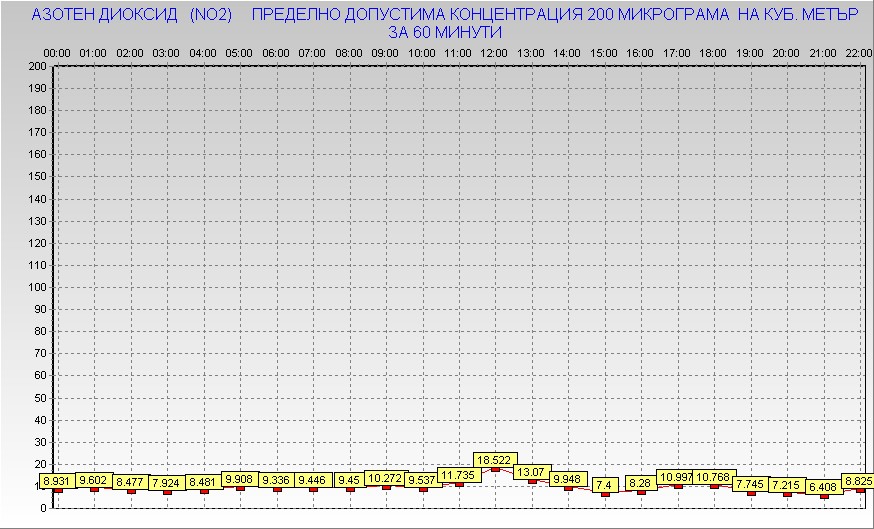Click the 9.948 data label
The image size is (874, 529).
[x=568, y=479]
